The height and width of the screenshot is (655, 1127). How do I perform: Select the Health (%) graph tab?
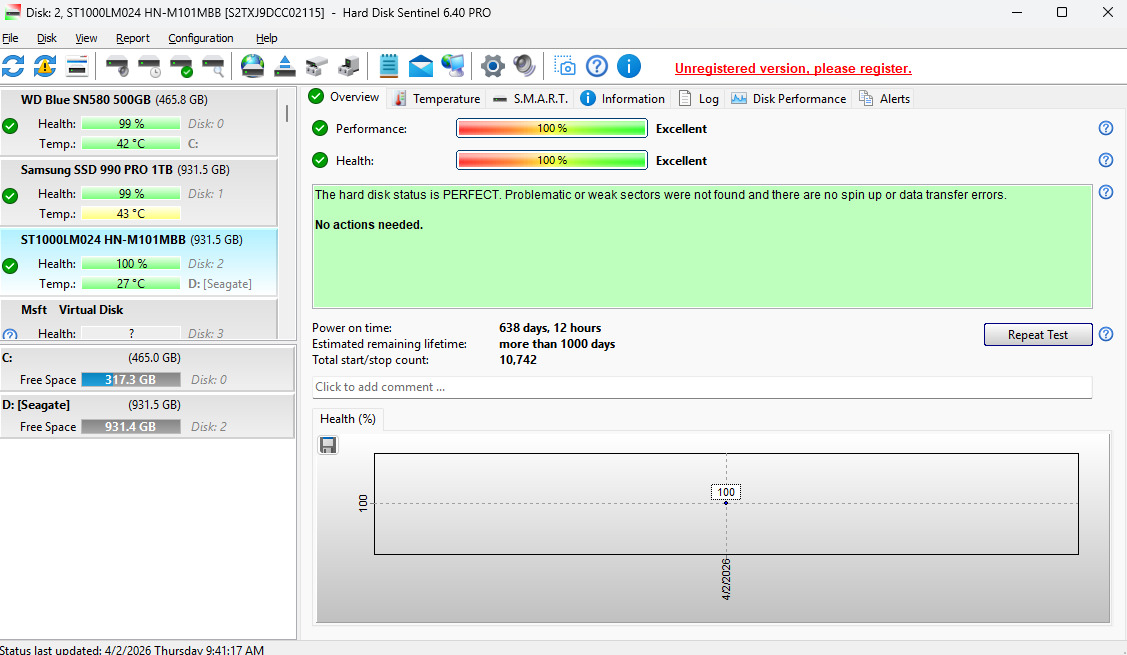348,419
